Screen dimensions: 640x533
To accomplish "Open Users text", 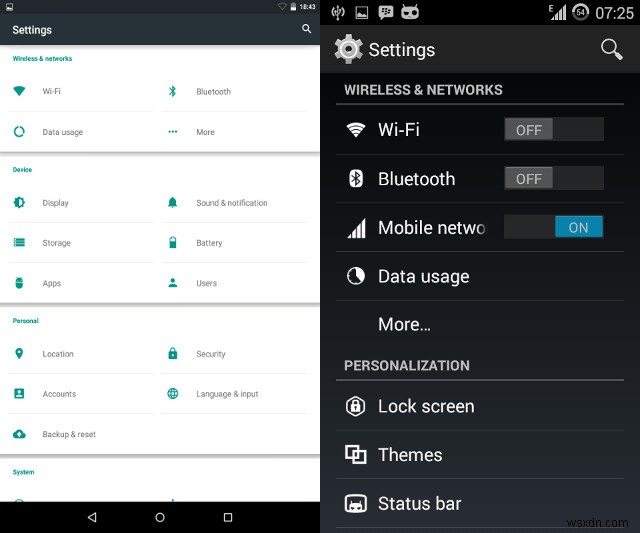I will click(207, 283).
